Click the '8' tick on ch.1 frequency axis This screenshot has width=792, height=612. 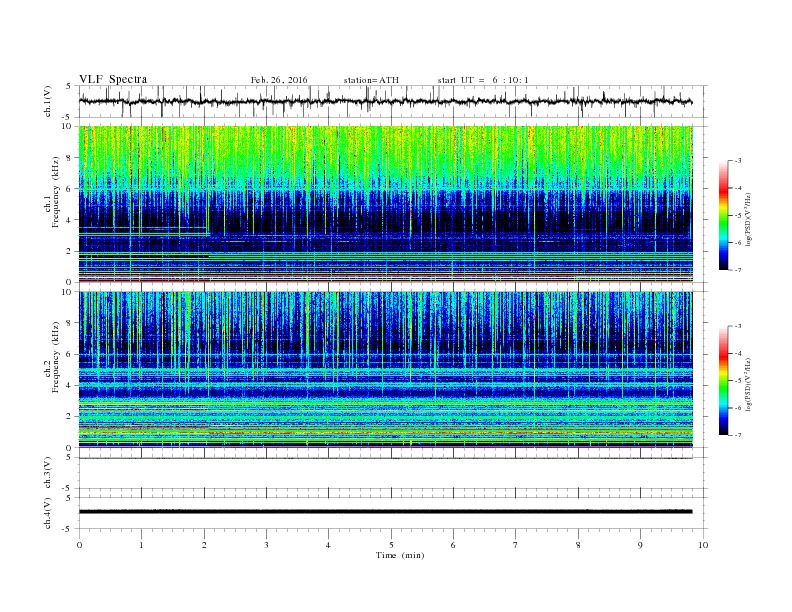[x=69, y=158]
